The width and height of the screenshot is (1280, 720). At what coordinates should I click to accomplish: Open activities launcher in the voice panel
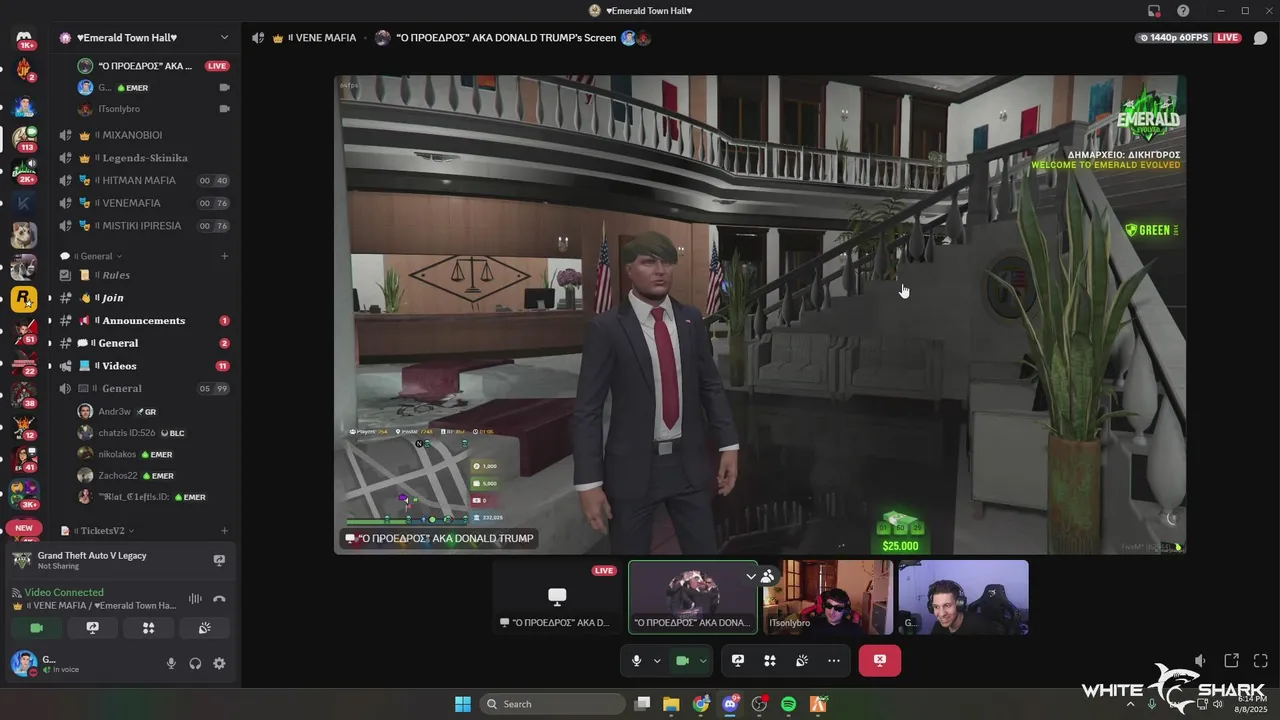[148, 628]
